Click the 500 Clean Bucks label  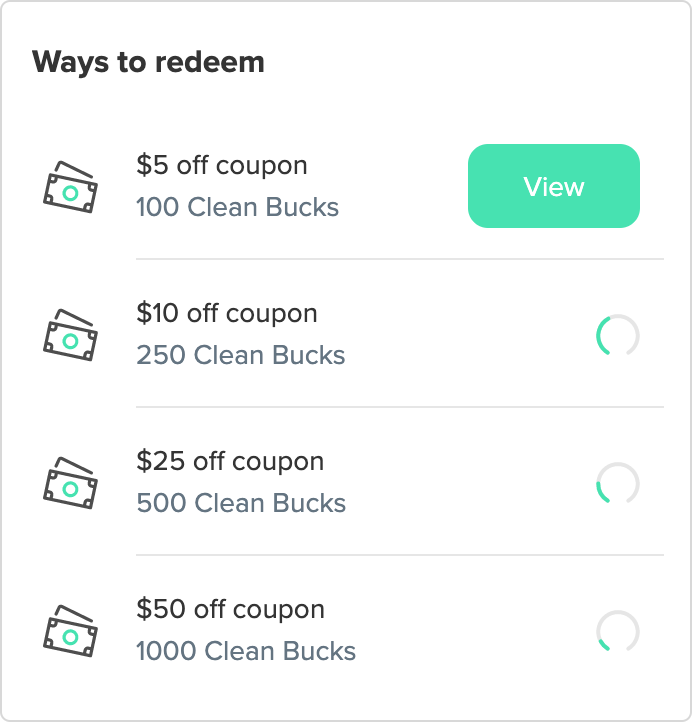[241, 503]
